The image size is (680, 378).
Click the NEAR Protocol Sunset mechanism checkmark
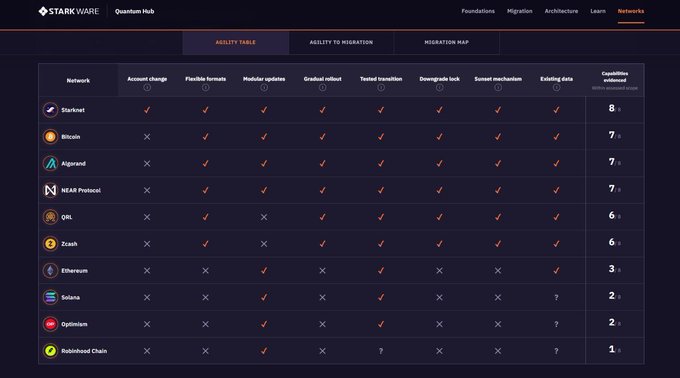click(x=498, y=190)
